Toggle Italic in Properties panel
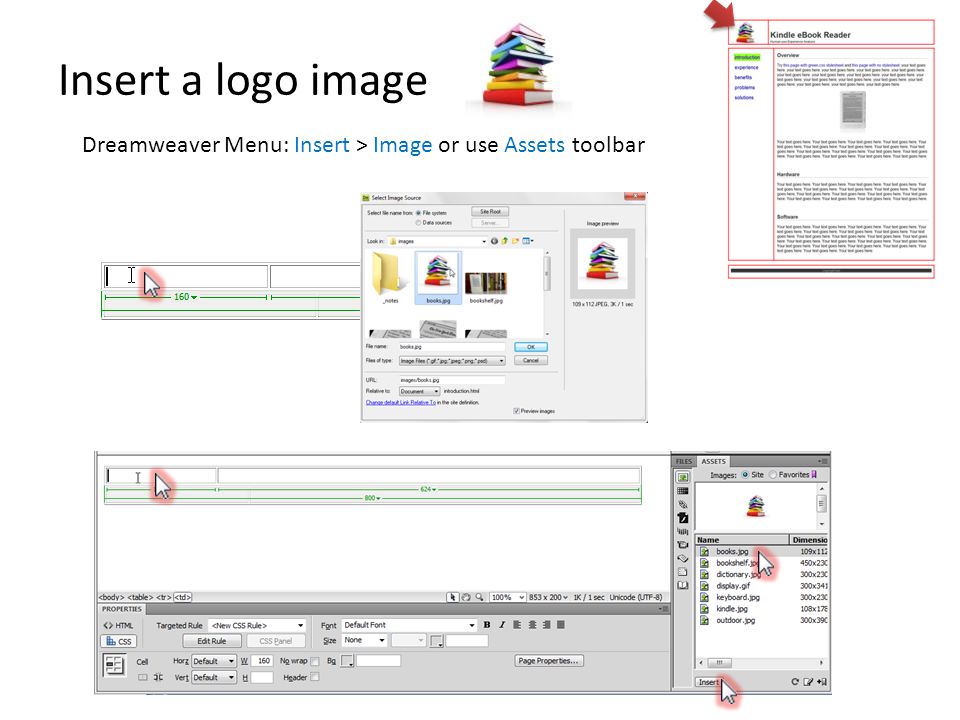 click(x=502, y=625)
